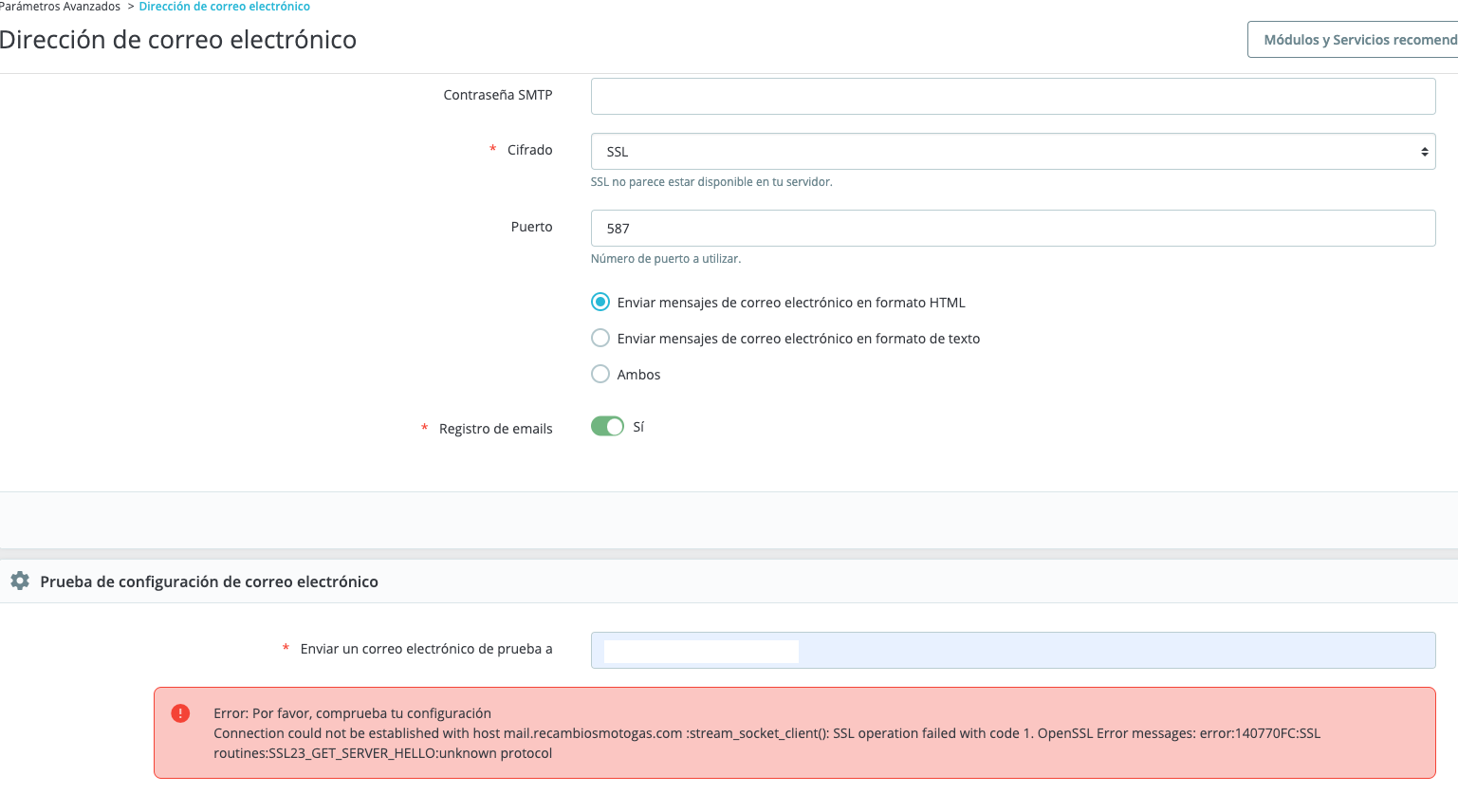Click the 'Enviar un correo electrónico de prueba a' label
The height and width of the screenshot is (812, 1458).
[426, 649]
